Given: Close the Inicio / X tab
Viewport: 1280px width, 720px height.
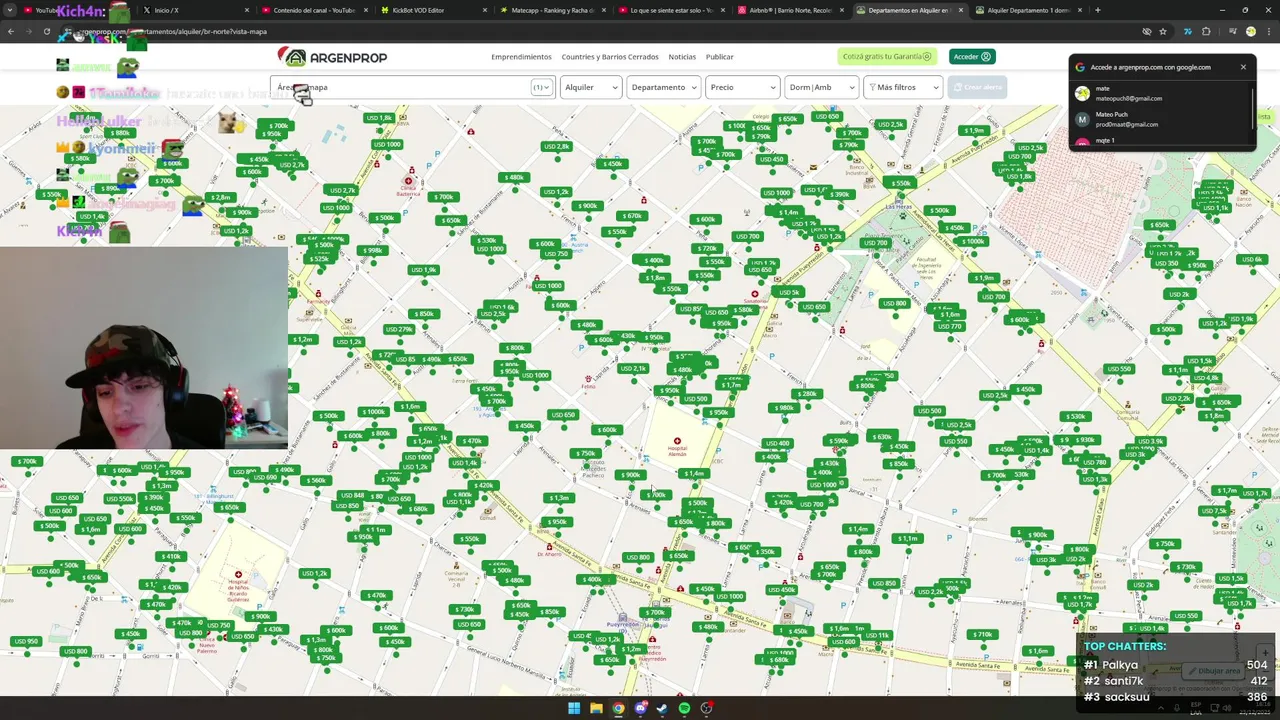Looking at the screenshot, I should coord(247,10).
